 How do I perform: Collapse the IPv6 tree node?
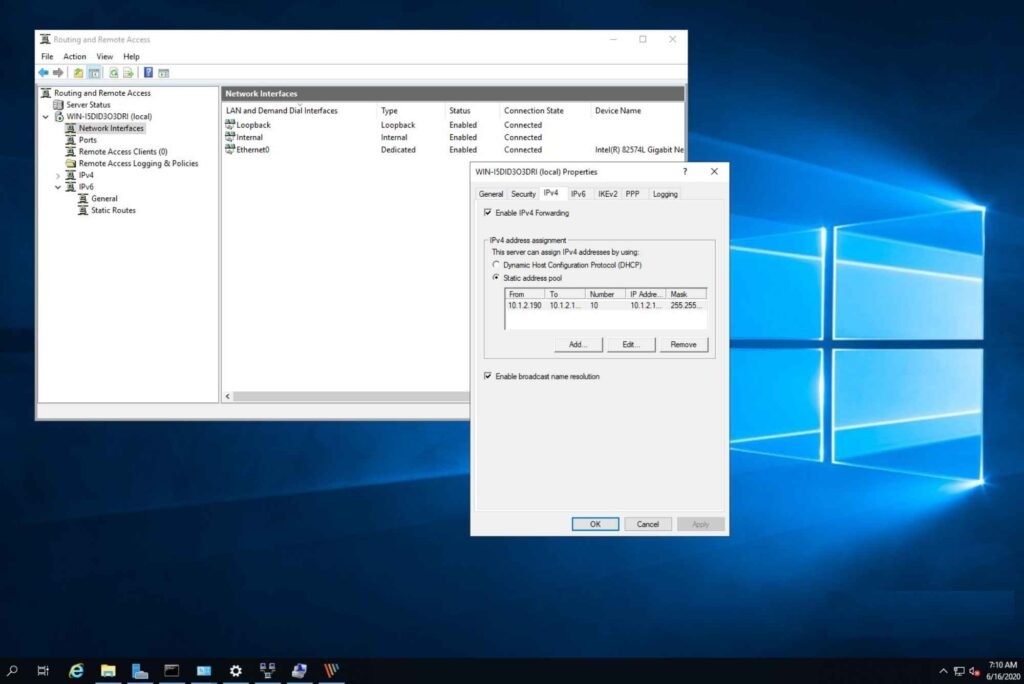click(57, 187)
